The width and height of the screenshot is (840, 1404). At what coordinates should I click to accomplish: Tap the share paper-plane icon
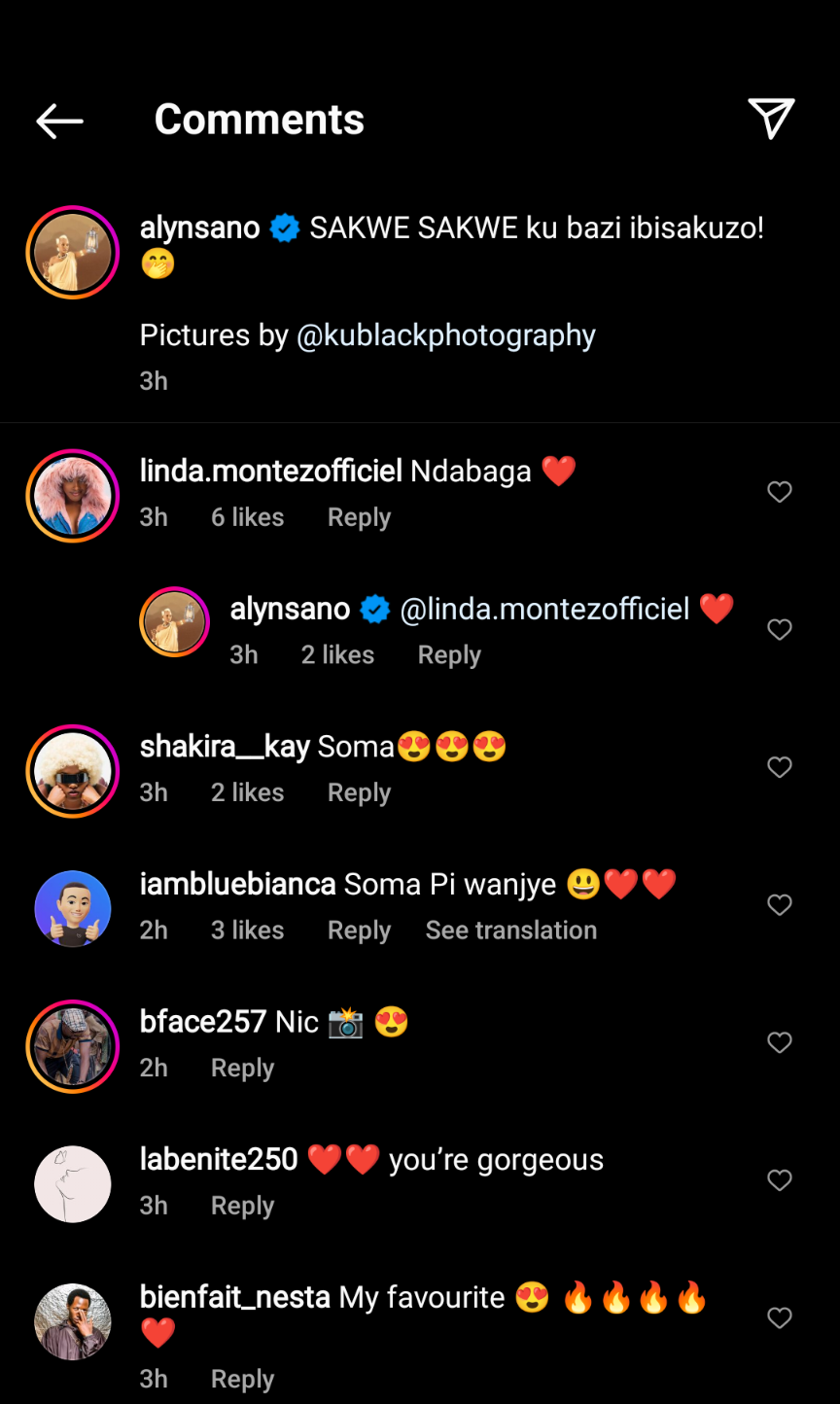click(x=772, y=119)
